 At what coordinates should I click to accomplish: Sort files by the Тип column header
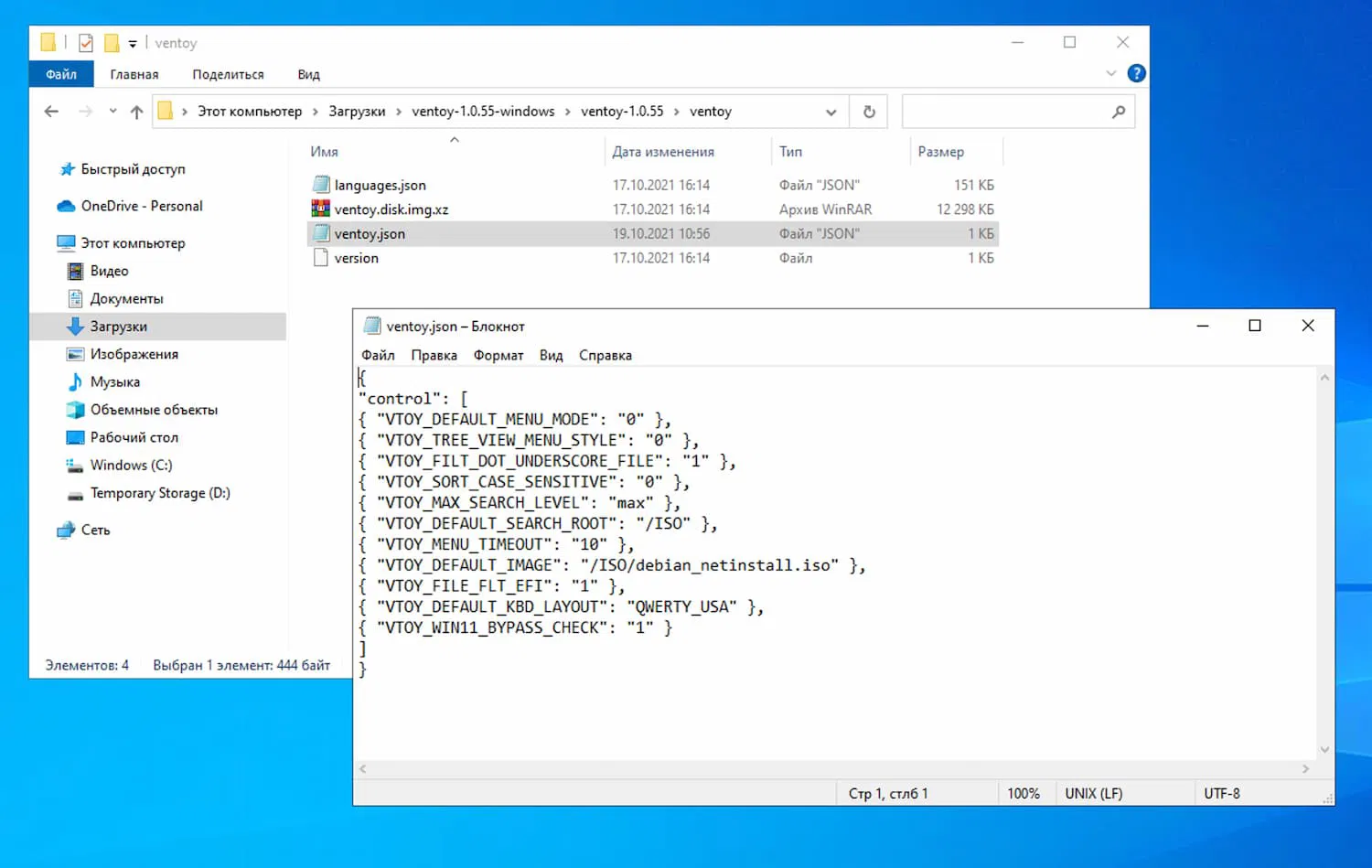click(x=790, y=152)
